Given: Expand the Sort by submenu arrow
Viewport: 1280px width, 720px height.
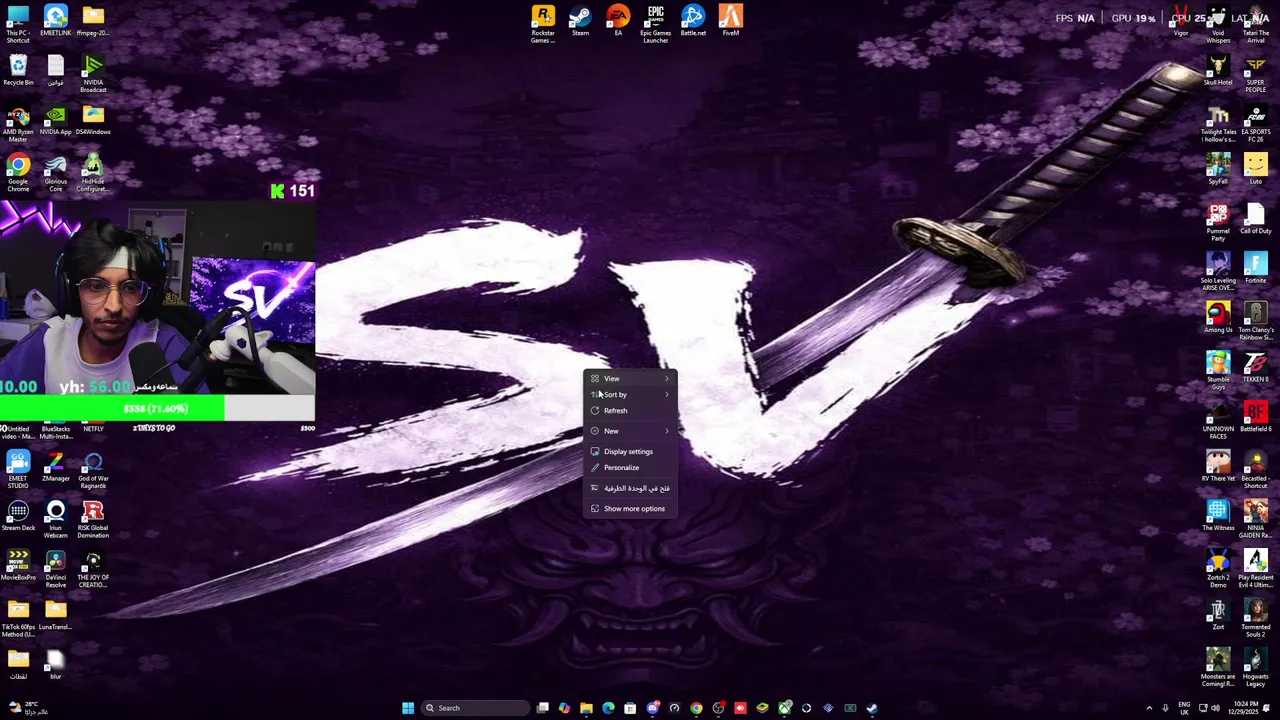Looking at the screenshot, I should 667,394.
